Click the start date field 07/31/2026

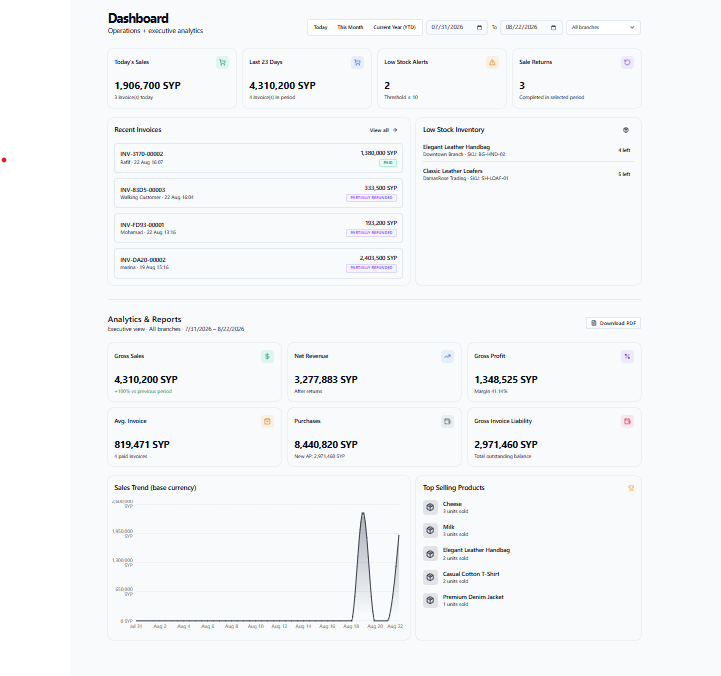click(457, 28)
